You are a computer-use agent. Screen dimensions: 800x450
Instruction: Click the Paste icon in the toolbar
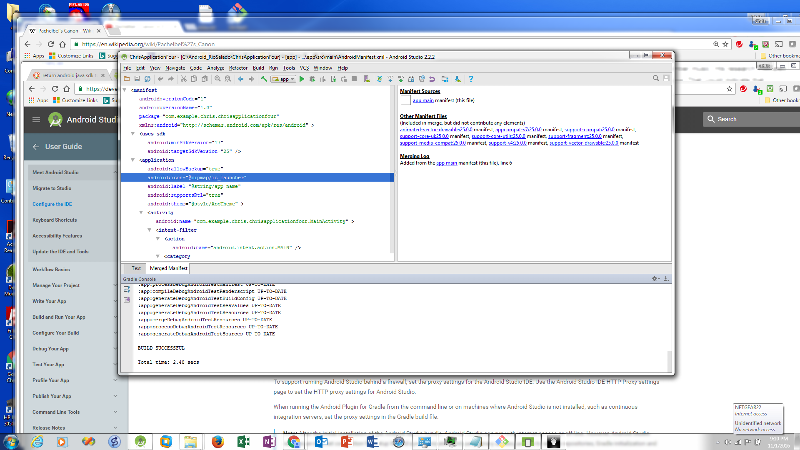[x=205, y=79]
